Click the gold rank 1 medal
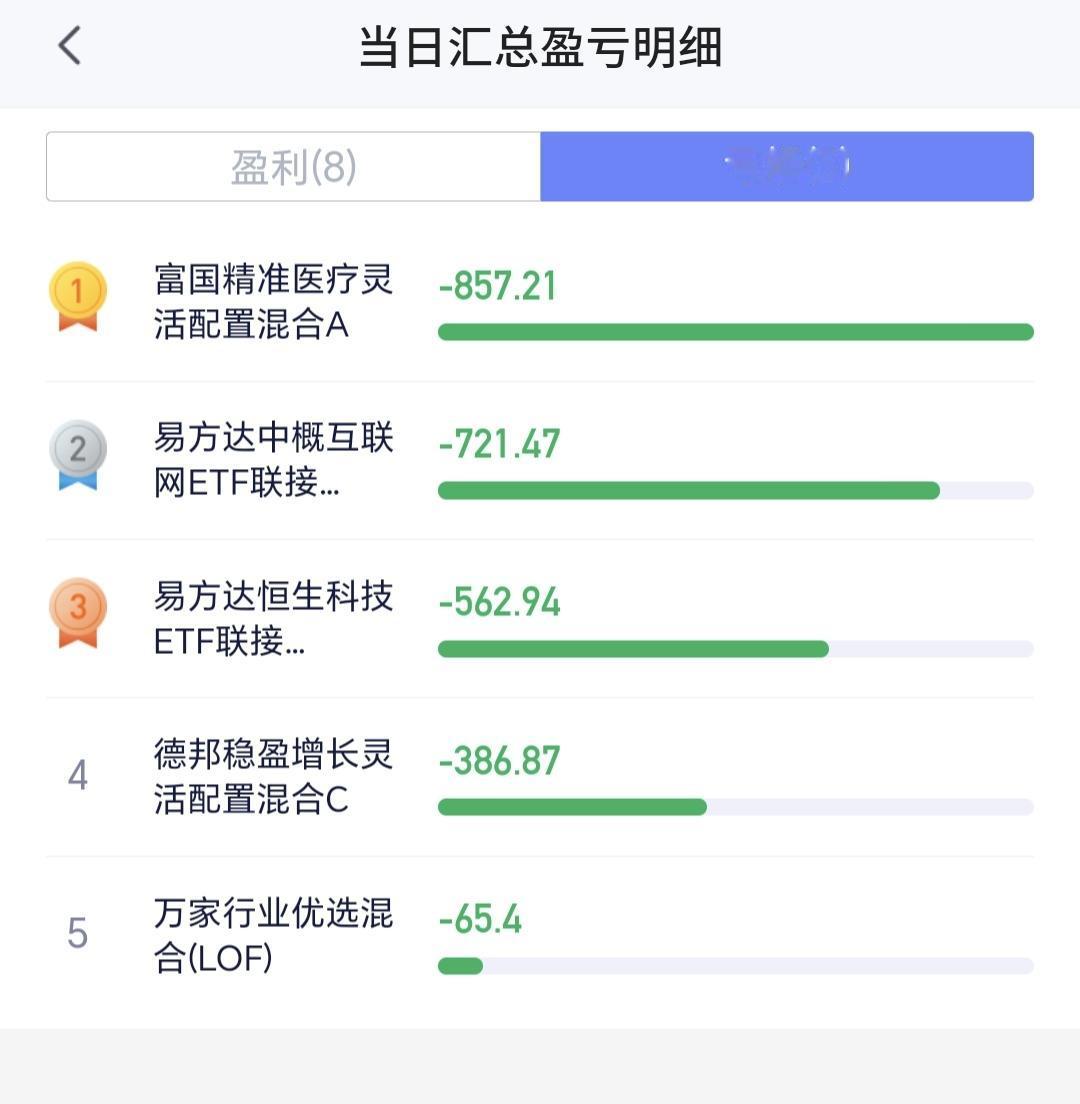 [x=77, y=296]
